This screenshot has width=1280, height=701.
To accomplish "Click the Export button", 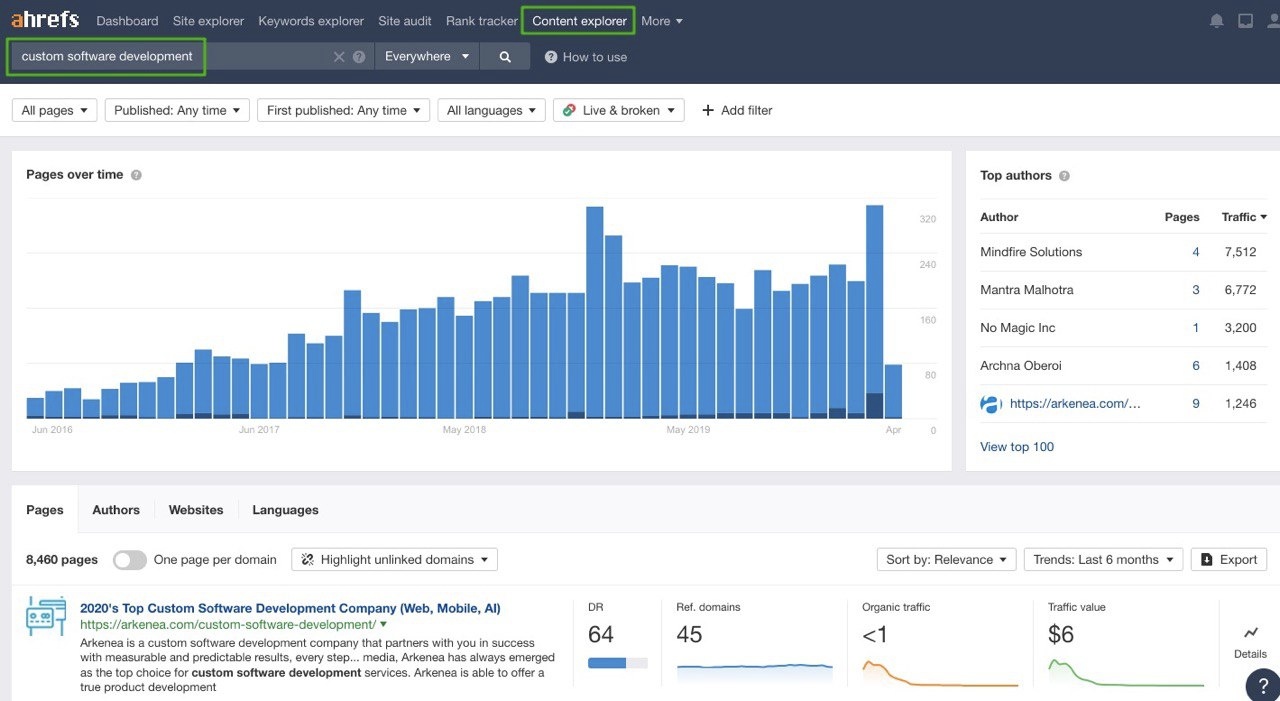I will coord(1229,560).
